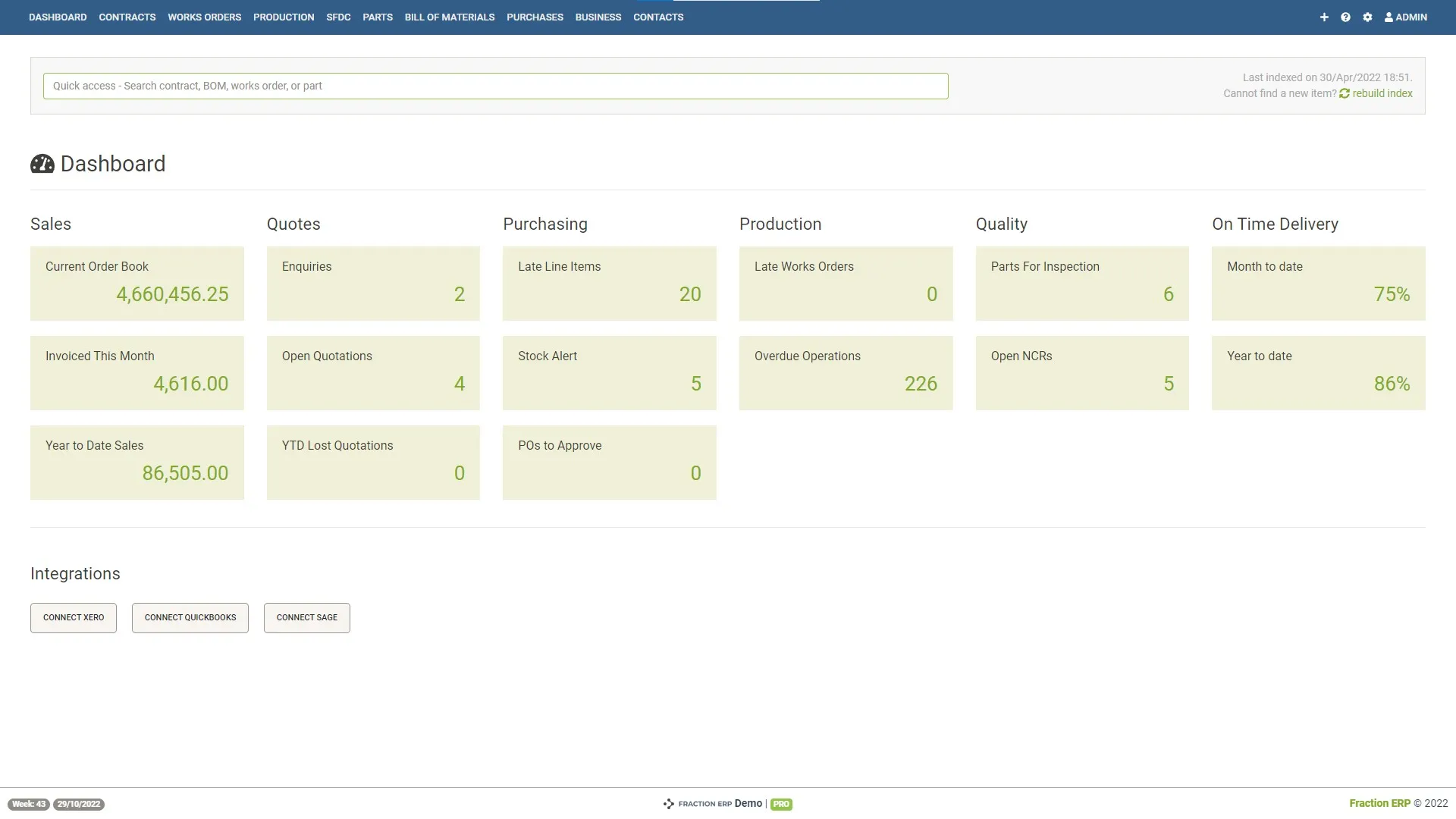Click the Week 43 badge
1456x819 pixels.
tap(29, 804)
